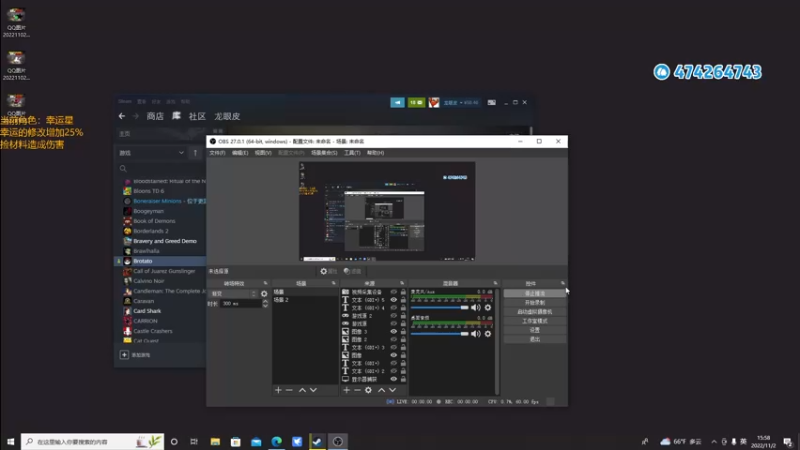Open the transition type dropdown in OBS
This screenshot has height=450, width=800.
(x=233, y=294)
